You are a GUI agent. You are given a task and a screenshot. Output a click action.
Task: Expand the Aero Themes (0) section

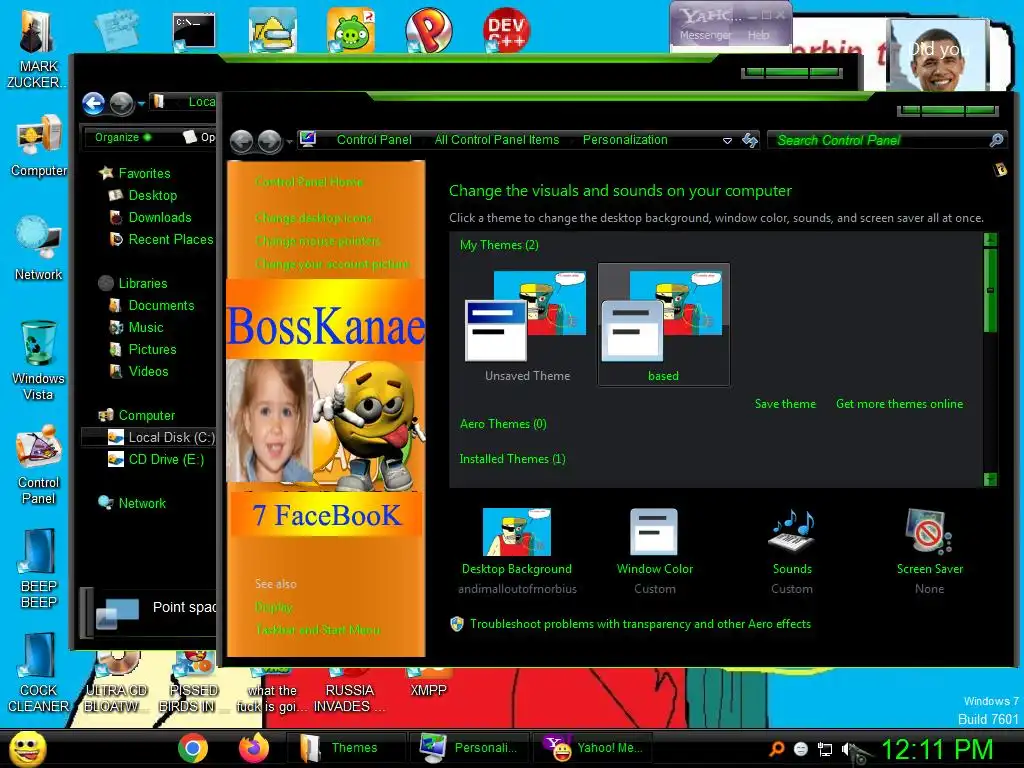tap(503, 424)
